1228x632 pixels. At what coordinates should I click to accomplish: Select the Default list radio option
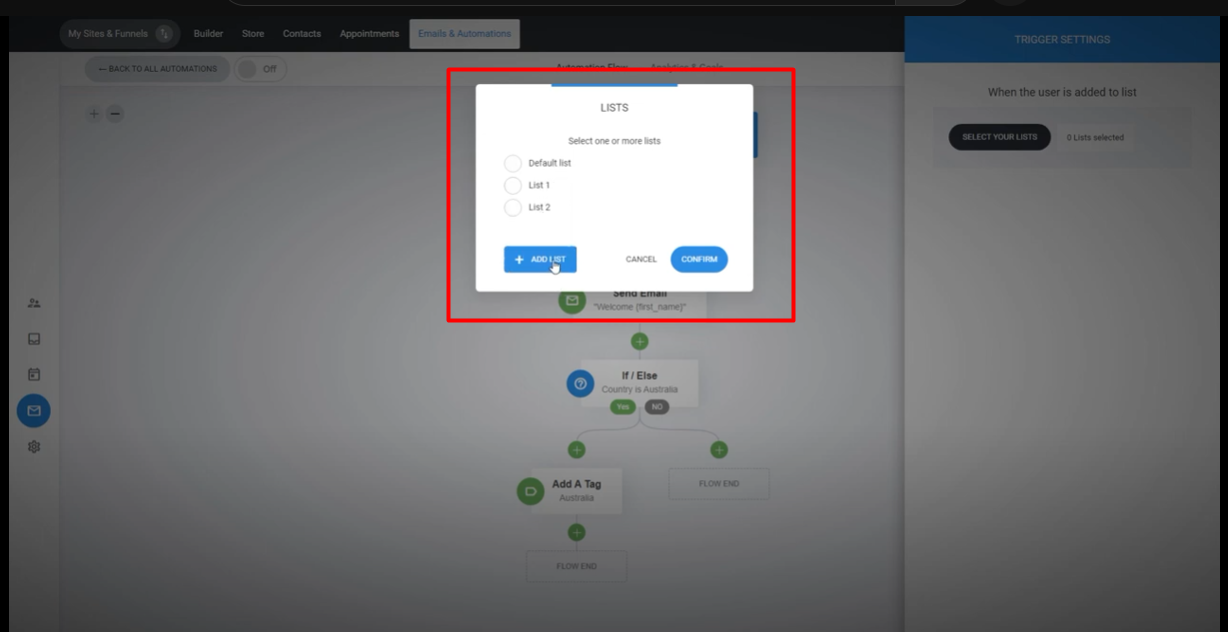coord(513,163)
